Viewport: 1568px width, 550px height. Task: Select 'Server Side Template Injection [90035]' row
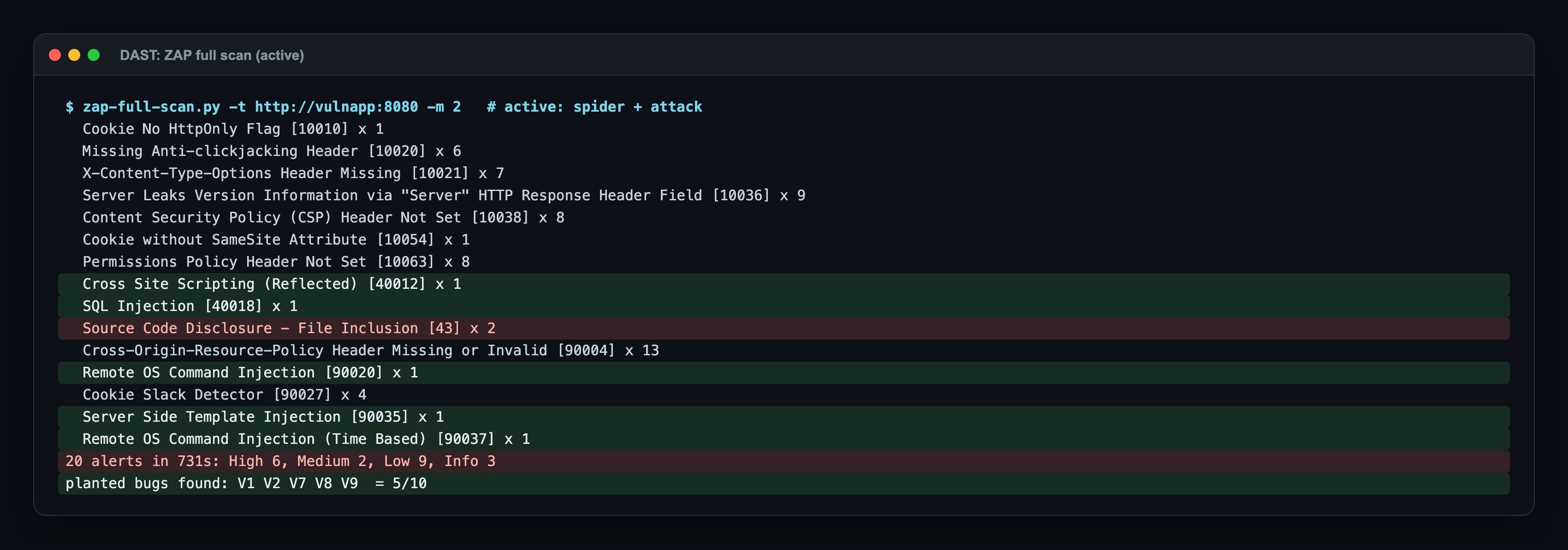click(784, 417)
